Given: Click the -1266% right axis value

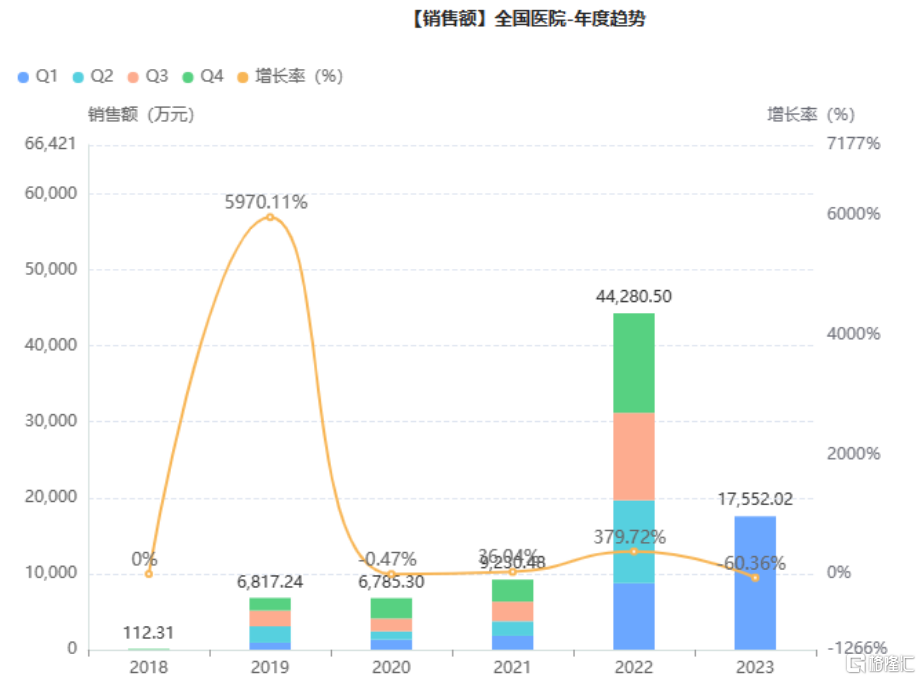Looking at the screenshot, I should click(858, 648).
